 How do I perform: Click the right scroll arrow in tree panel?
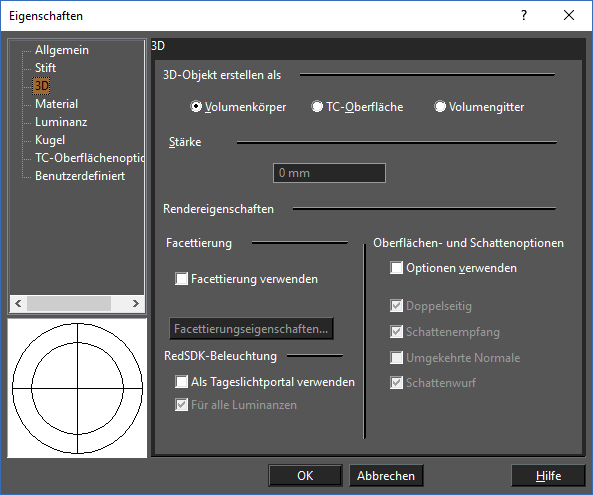(x=136, y=304)
